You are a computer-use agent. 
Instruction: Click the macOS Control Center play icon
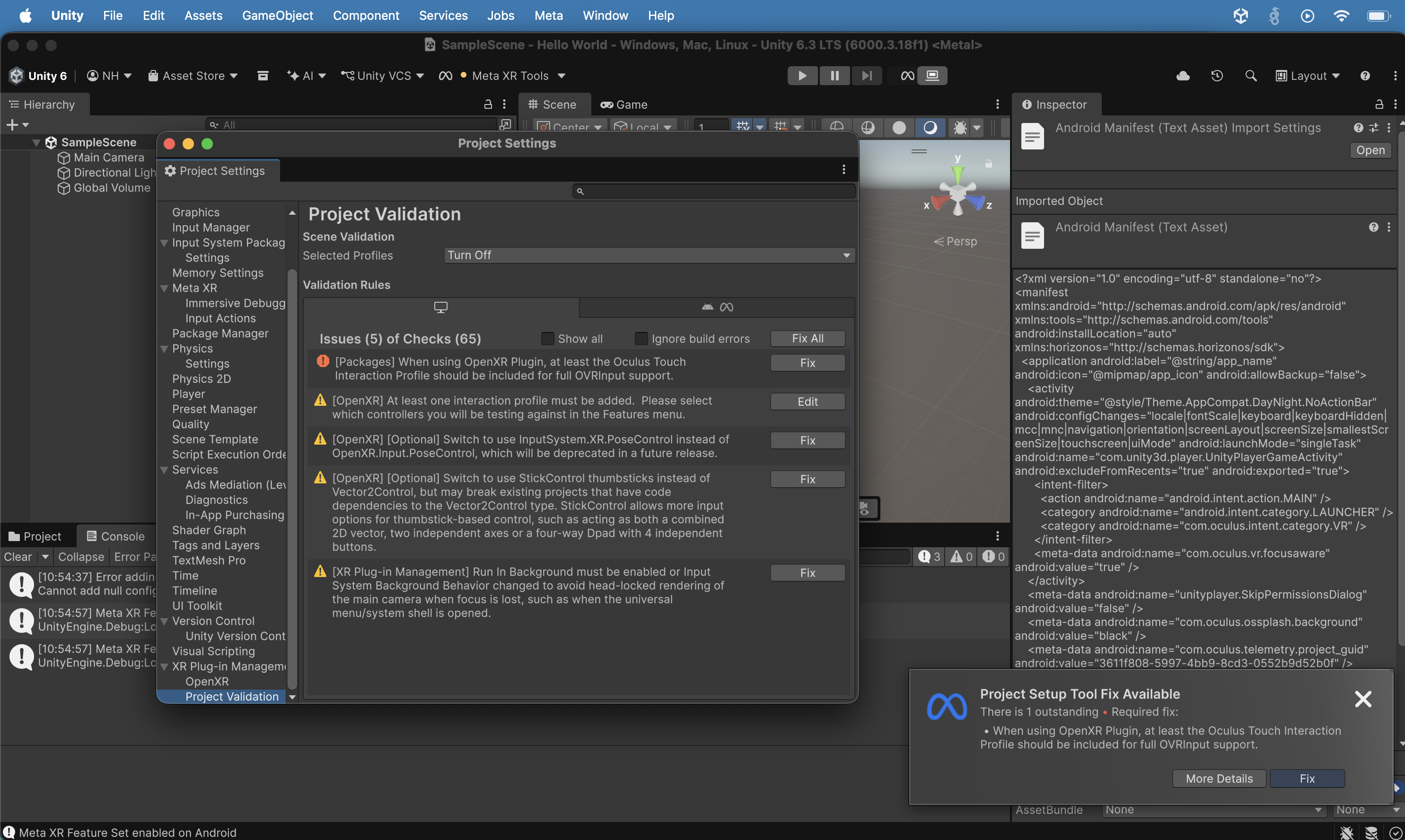tap(1307, 16)
